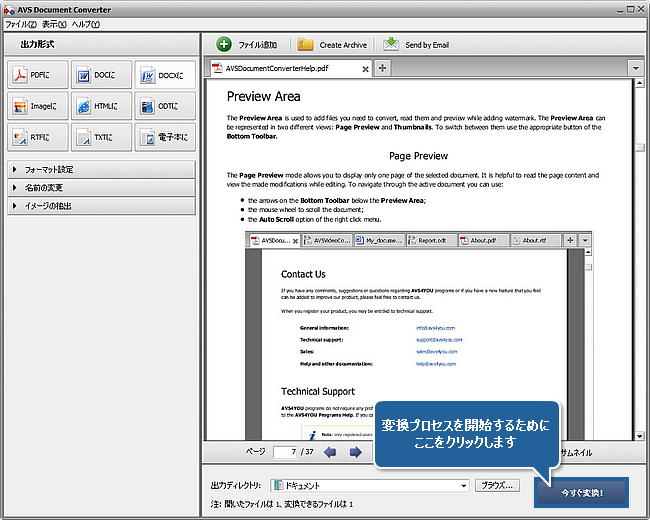Choose the PDF output format button
Image resolution: width=650 pixels, height=520 pixels.
click(38, 75)
